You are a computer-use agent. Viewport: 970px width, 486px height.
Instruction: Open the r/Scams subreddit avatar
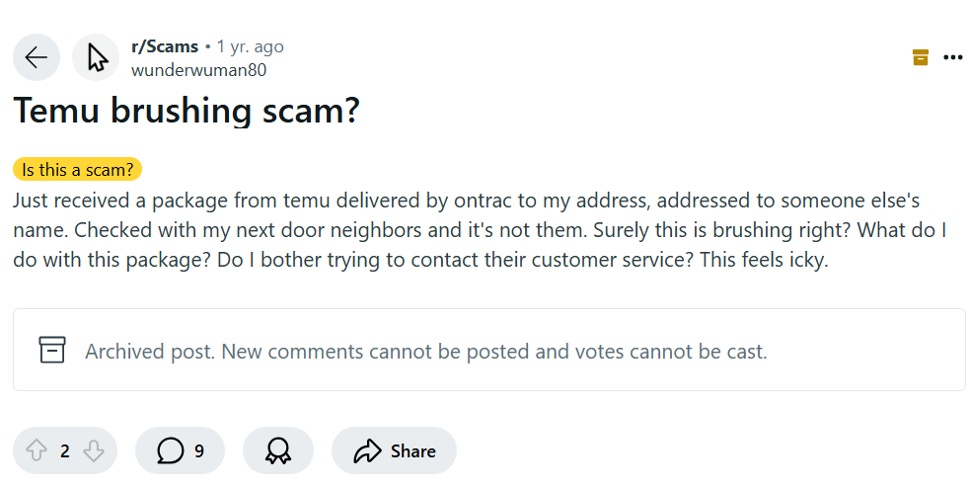[x=97, y=57]
